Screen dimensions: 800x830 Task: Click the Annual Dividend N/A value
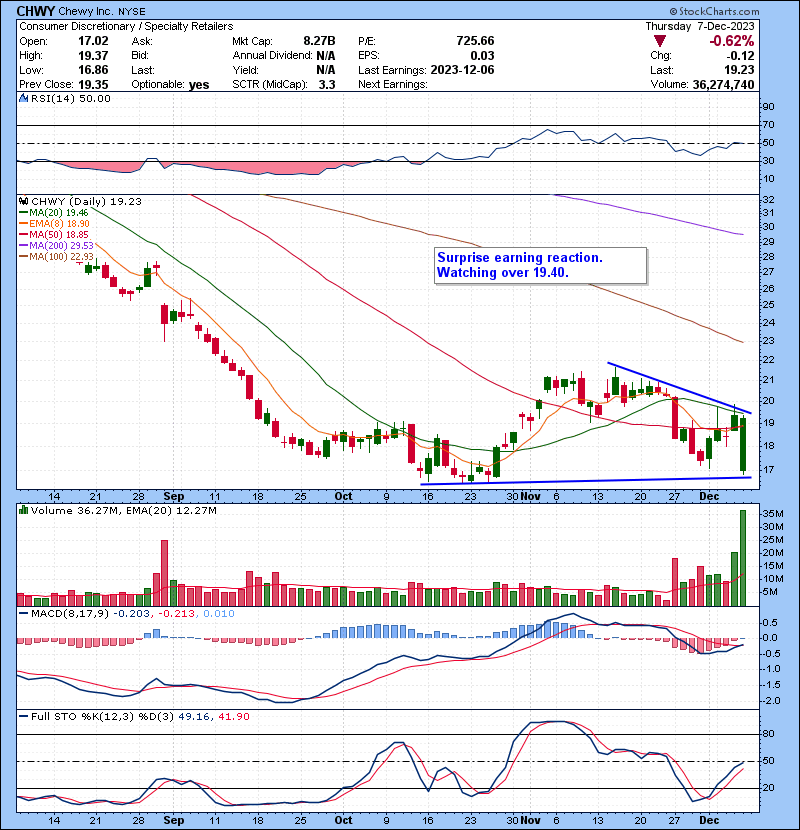coord(326,56)
